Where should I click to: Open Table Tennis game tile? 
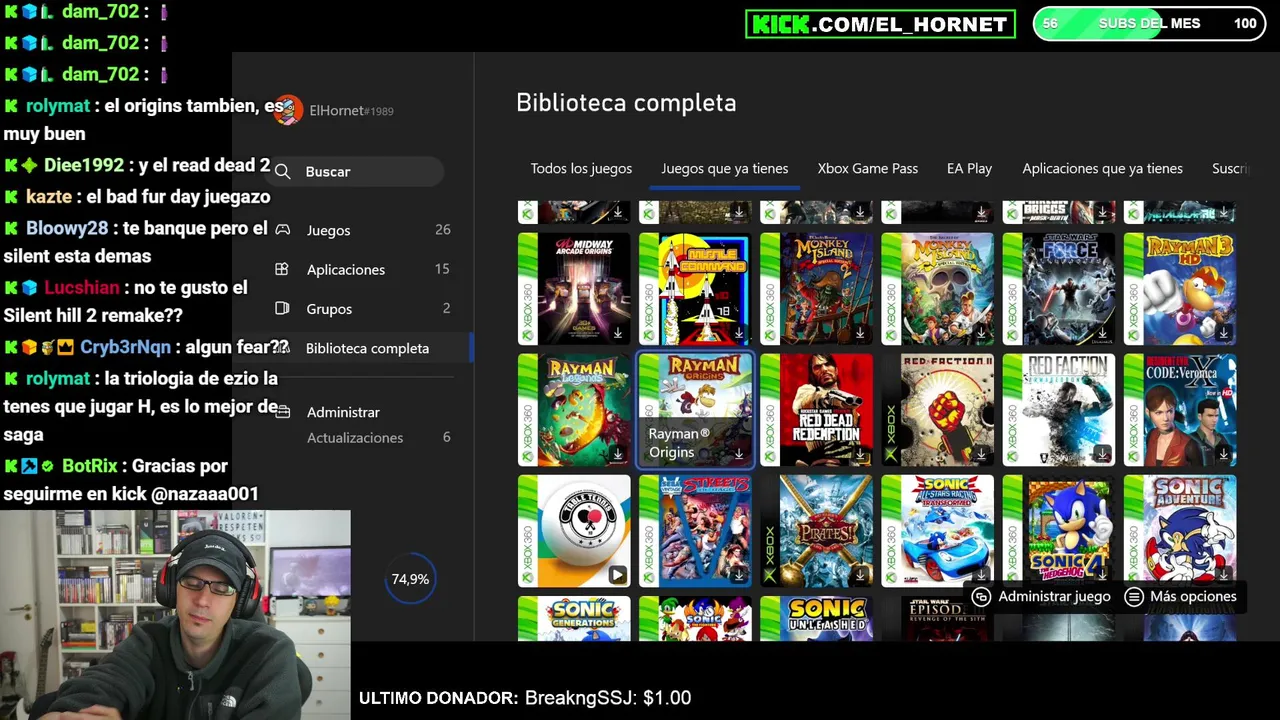574,531
